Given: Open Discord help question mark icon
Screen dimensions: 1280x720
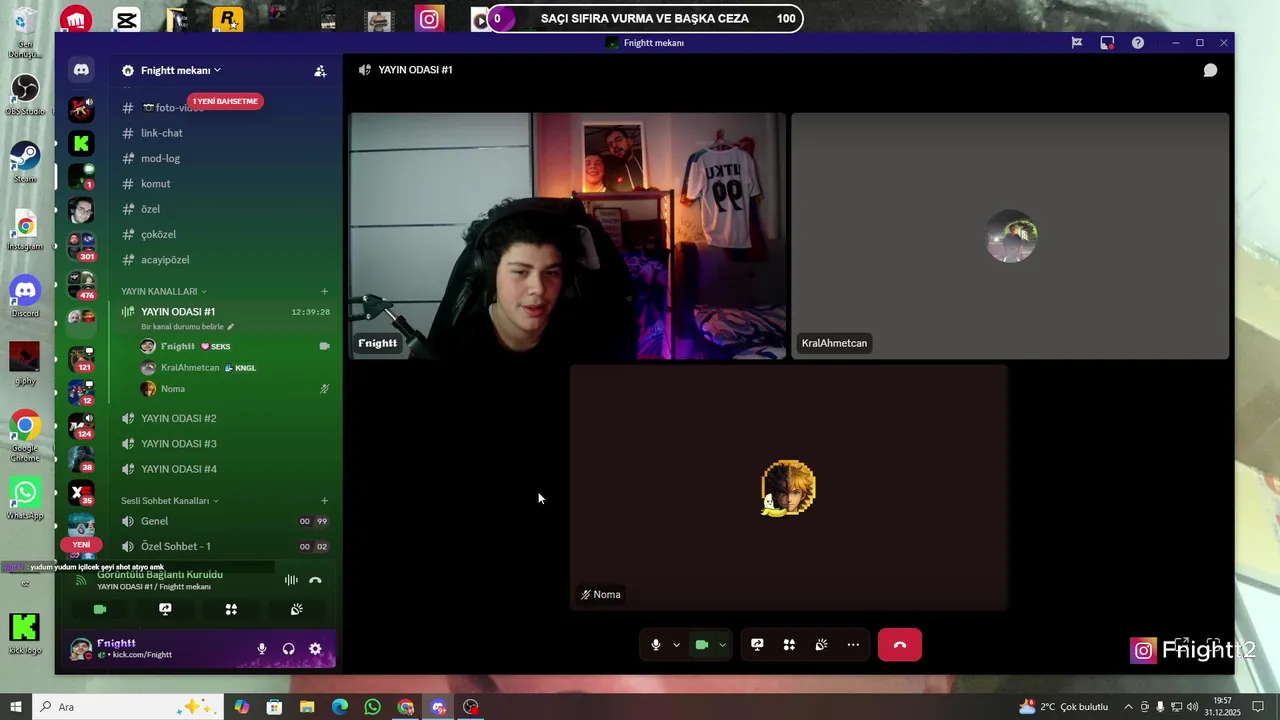Looking at the screenshot, I should [1138, 43].
